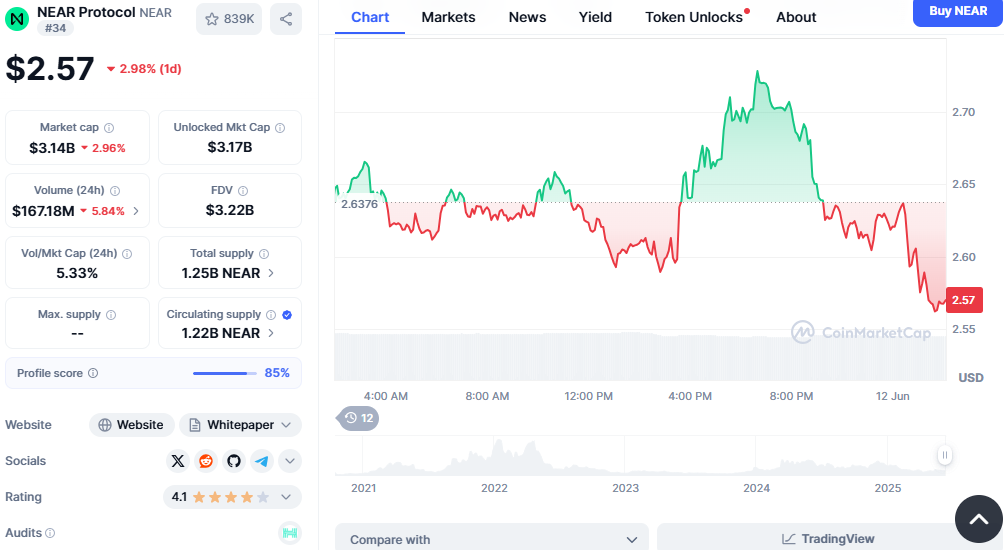The width and height of the screenshot is (1004, 550).
Task: Expand Total supply details chevron
Action: pyautogui.click(x=271, y=273)
